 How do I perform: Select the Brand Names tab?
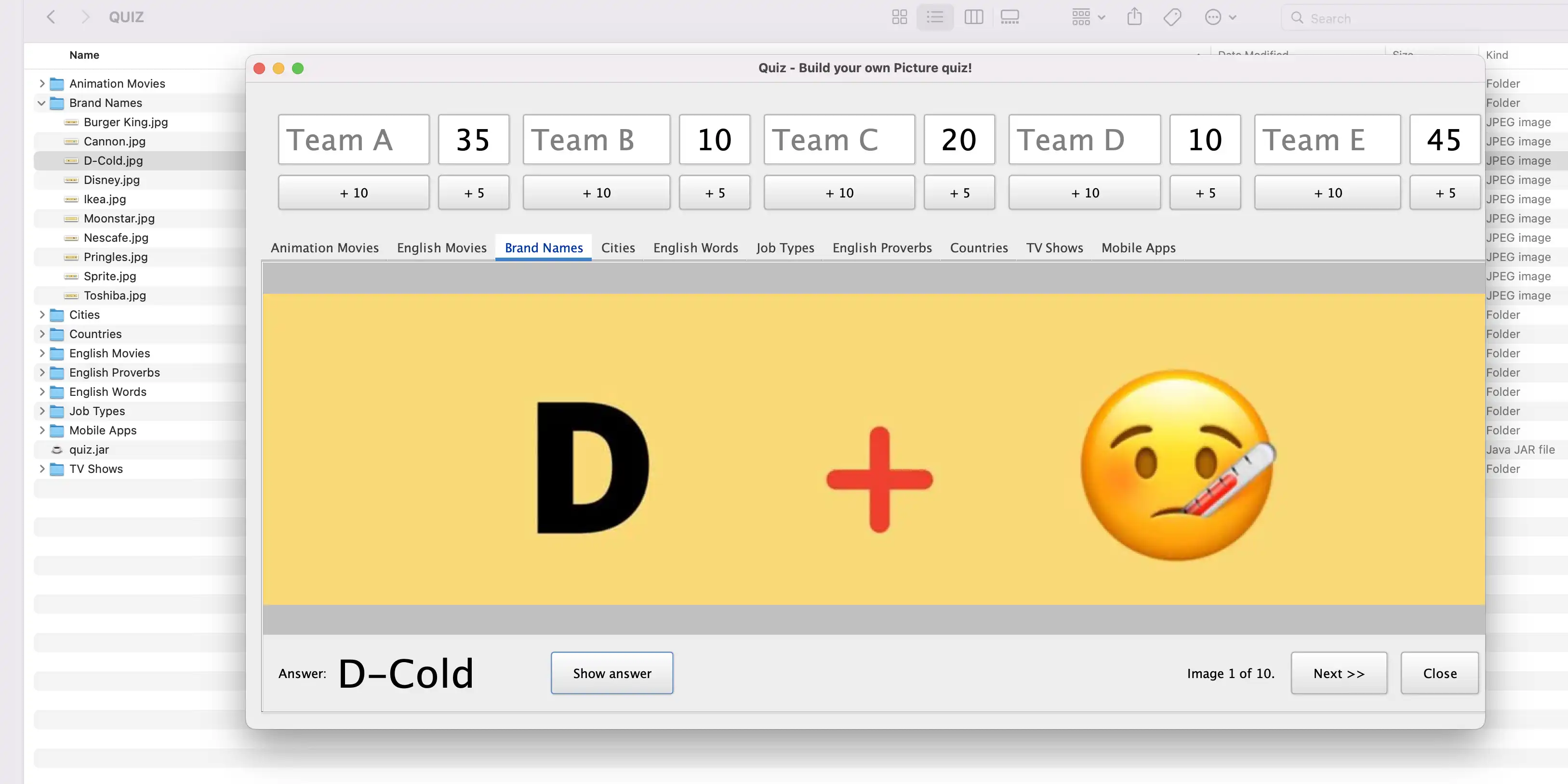(543, 247)
